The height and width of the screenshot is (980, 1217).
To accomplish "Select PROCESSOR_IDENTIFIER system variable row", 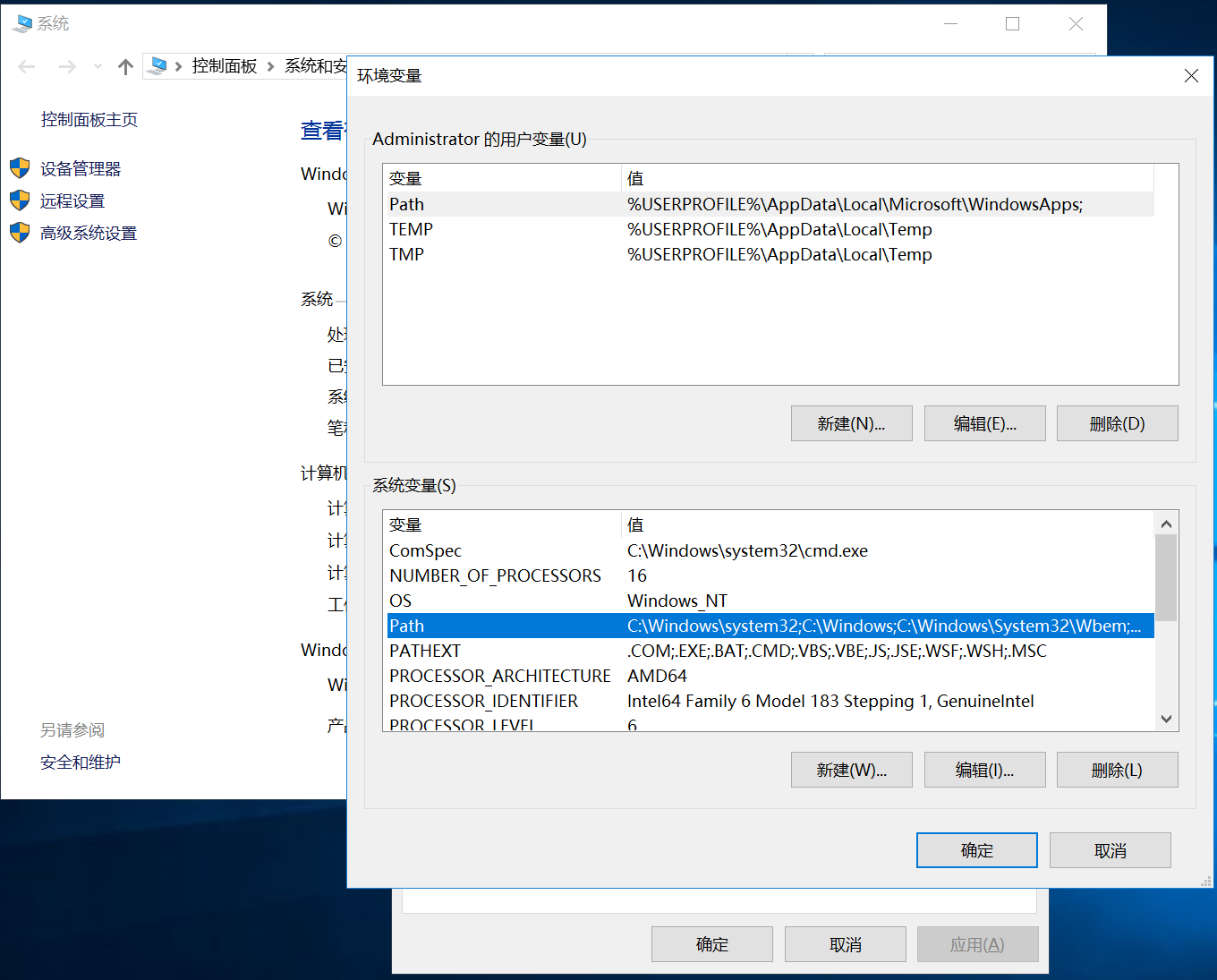I will [x=770, y=701].
